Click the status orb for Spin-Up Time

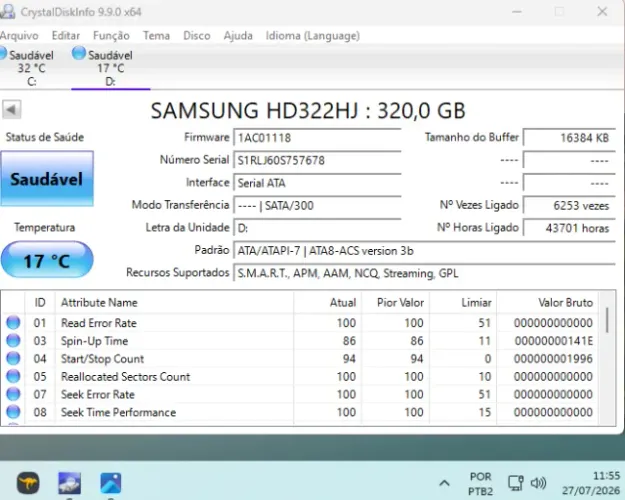point(13,341)
